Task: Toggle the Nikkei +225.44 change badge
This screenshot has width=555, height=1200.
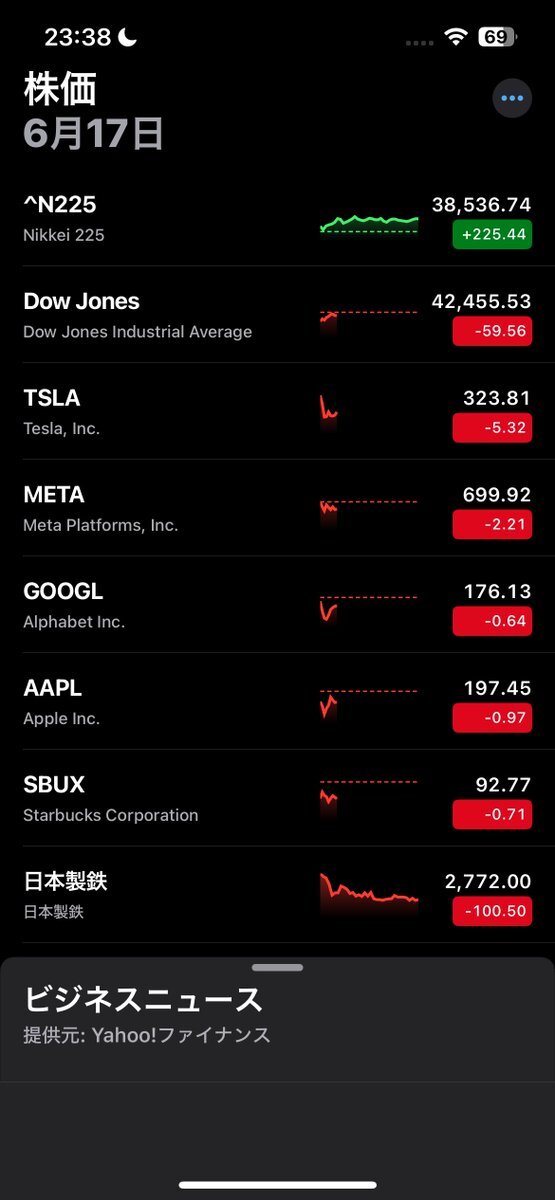Action: tap(492, 234)
